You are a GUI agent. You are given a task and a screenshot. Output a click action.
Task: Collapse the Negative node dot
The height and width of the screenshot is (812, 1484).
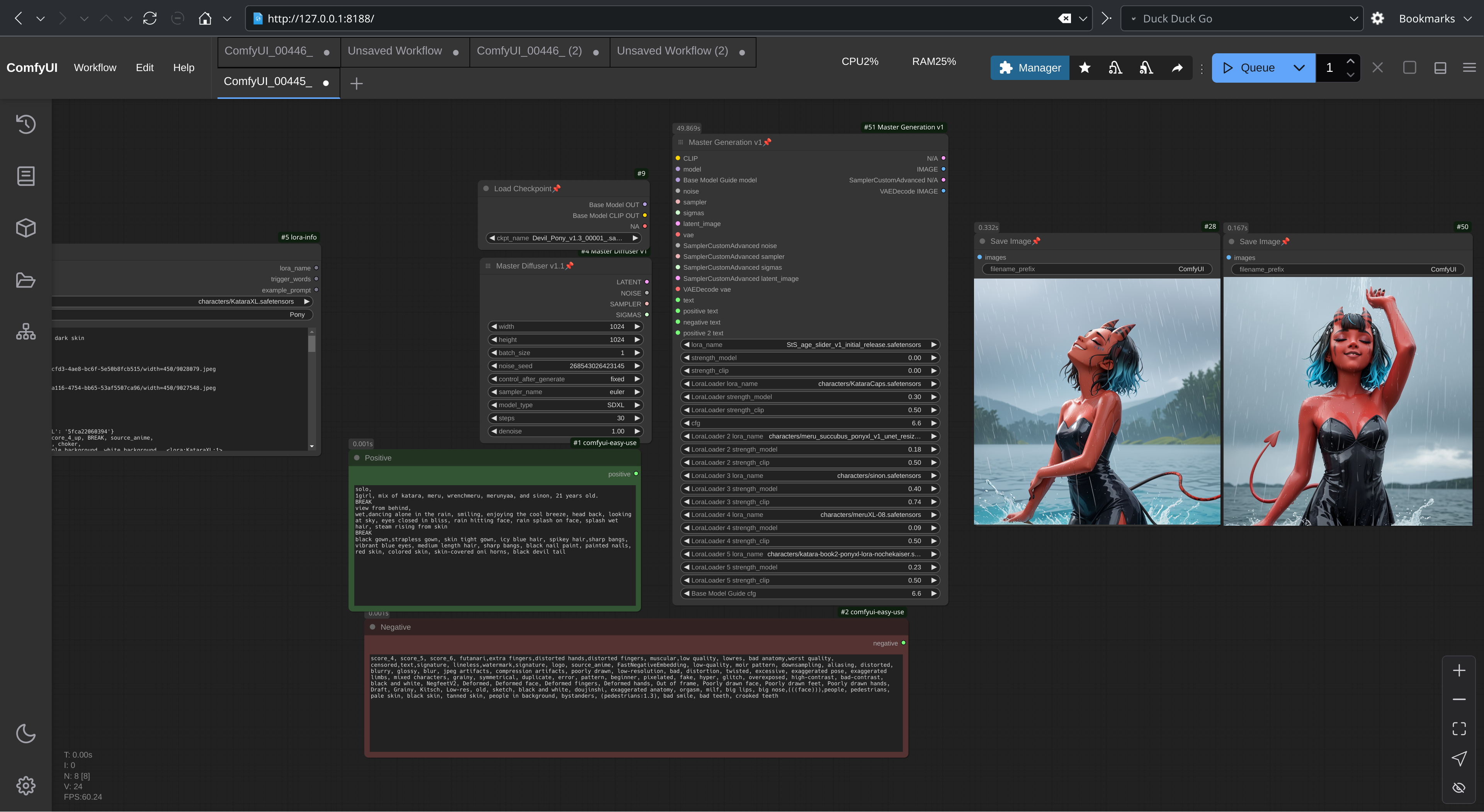click(x=372, y=627)
